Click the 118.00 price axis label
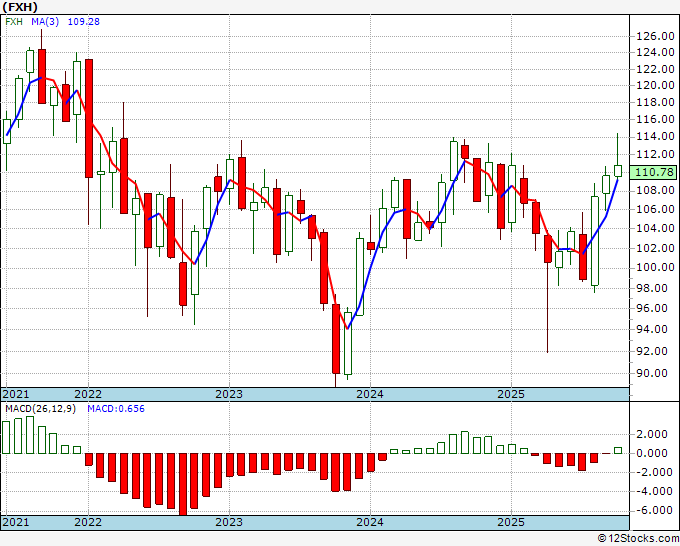 [655, 102]
